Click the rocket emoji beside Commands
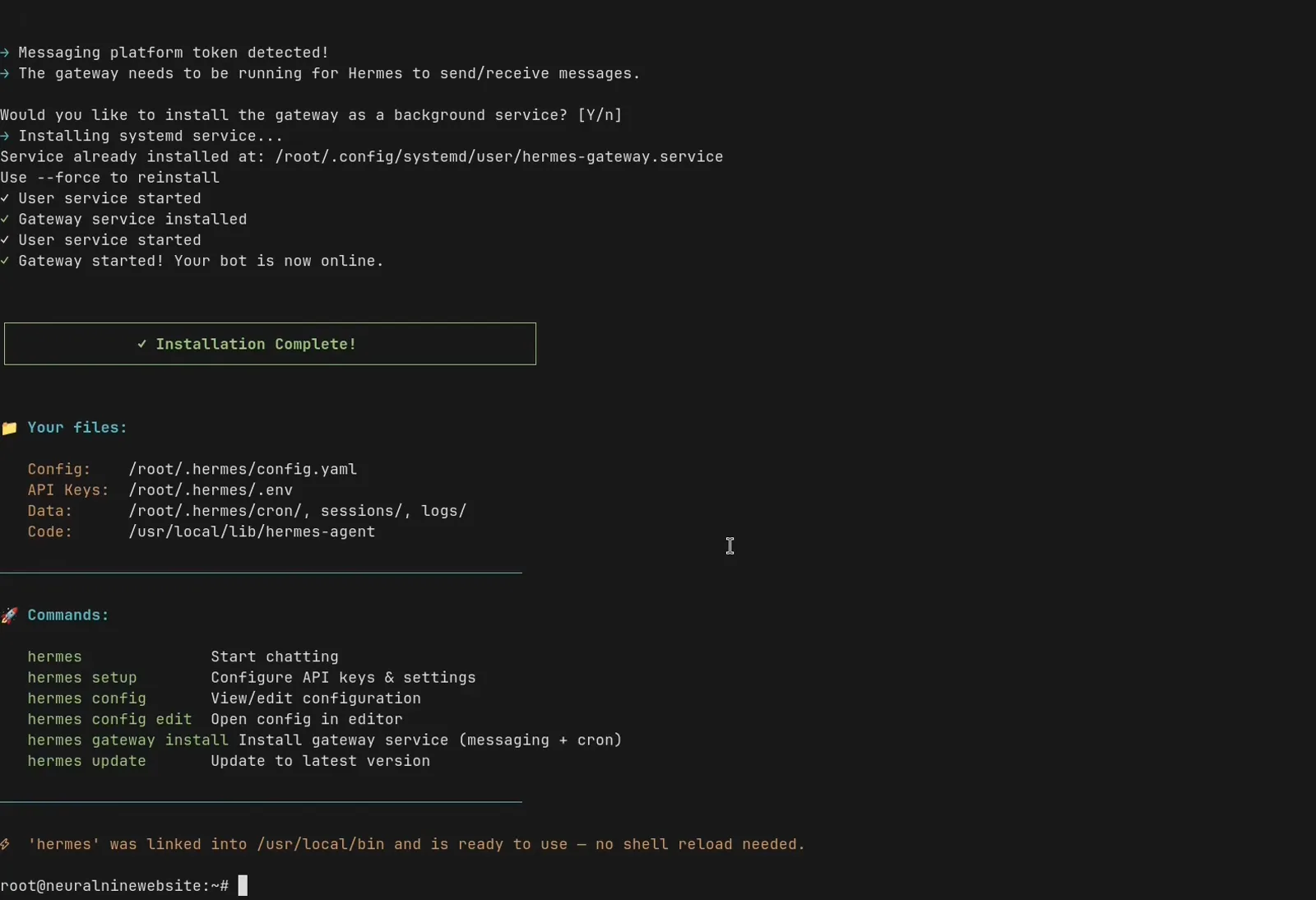 point(9,615)
